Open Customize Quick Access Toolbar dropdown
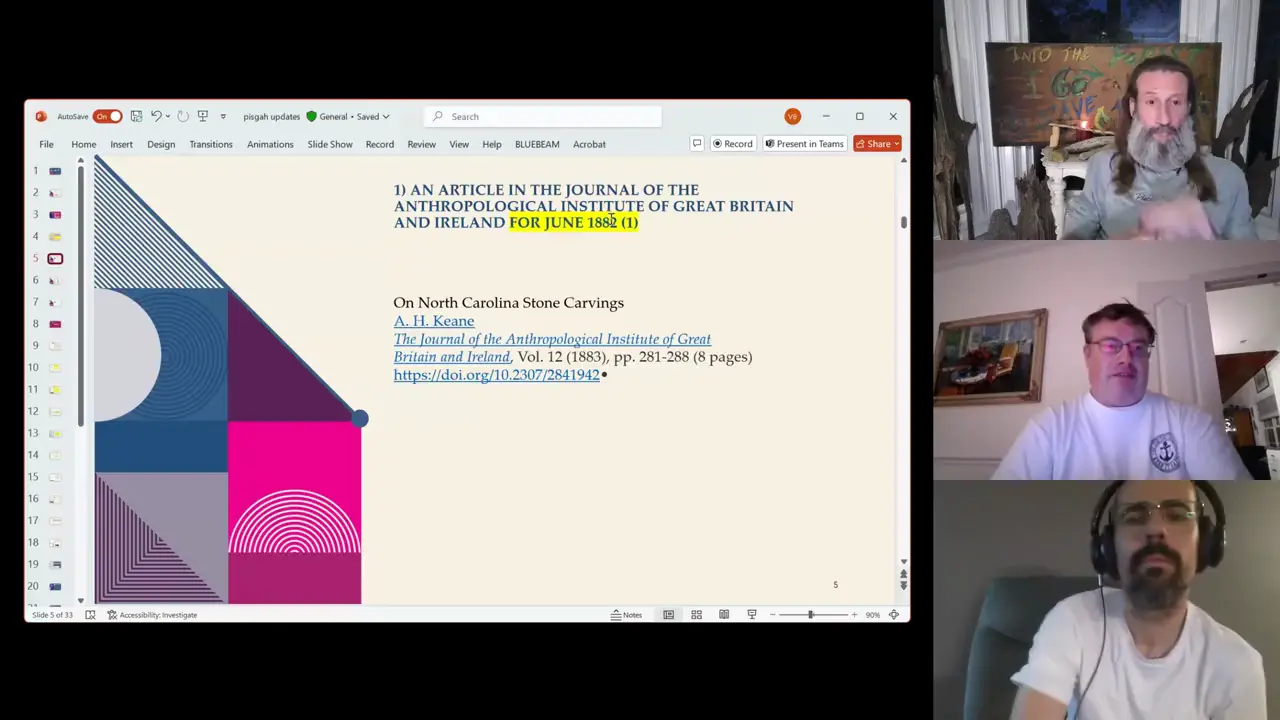 coord(223,116)
